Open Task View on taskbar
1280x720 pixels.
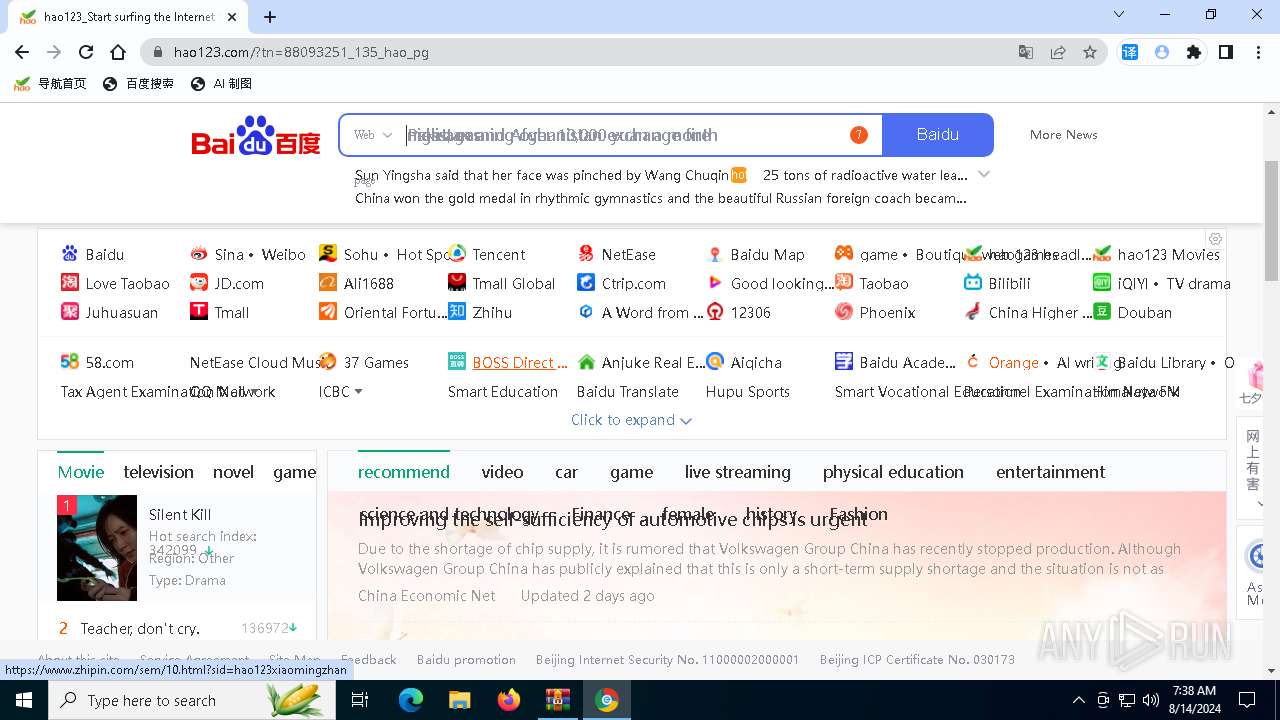pyautogui.click(x=360, y=700)
